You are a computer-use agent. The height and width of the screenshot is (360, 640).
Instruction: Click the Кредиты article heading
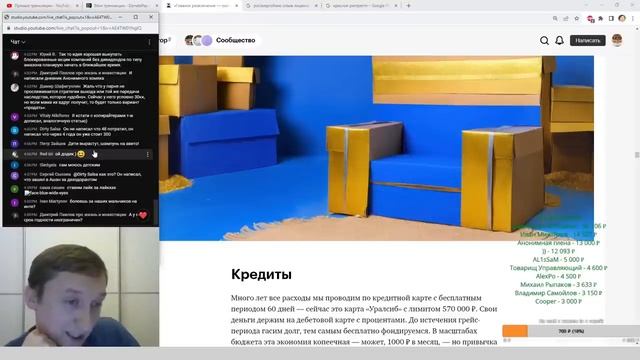(x=261, y=274)
